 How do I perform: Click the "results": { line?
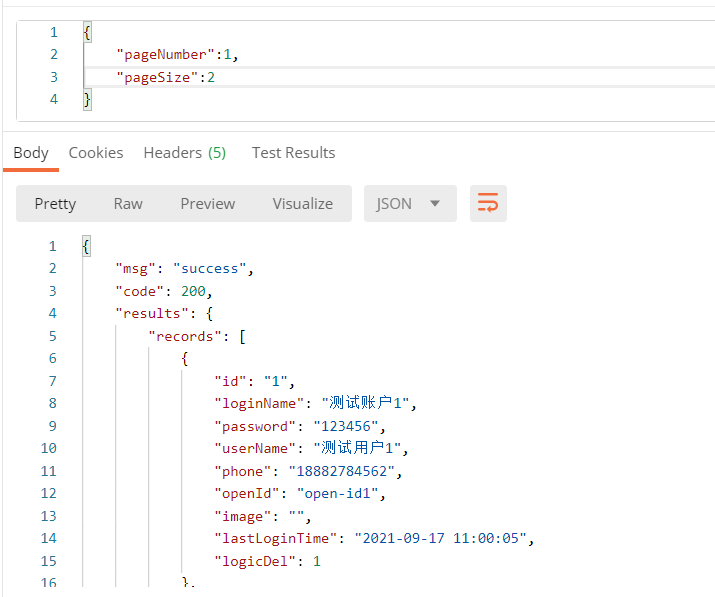164,313
